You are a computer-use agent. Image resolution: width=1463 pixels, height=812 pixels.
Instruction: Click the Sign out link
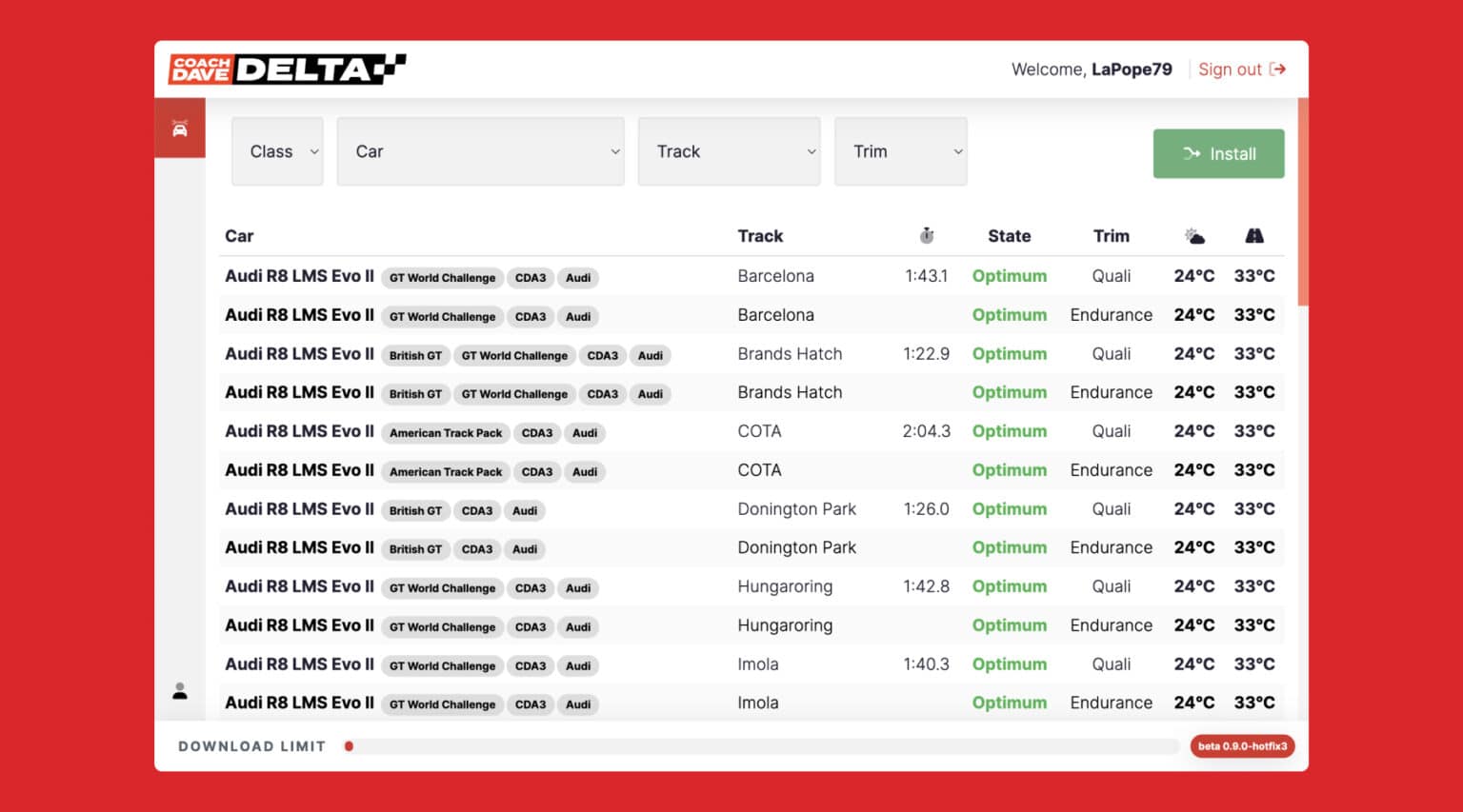(x=1229, y=69)
